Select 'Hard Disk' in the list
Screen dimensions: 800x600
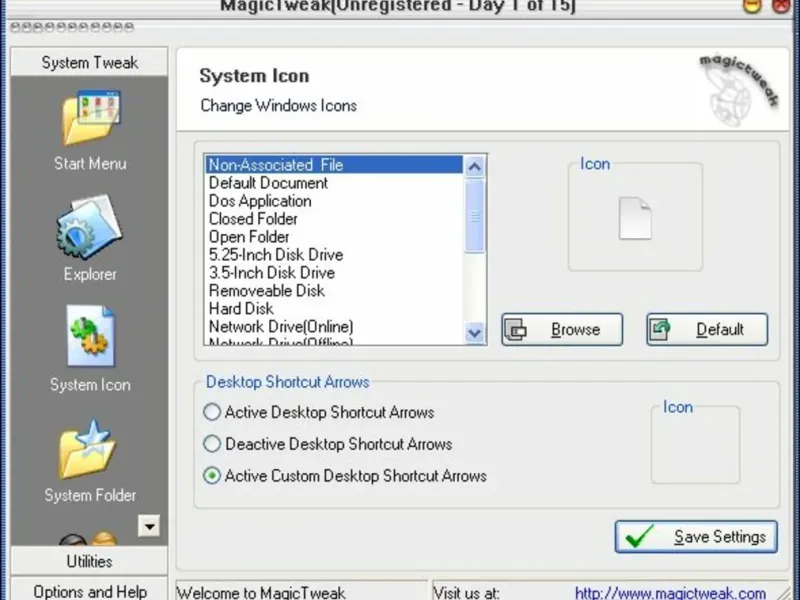334,308
